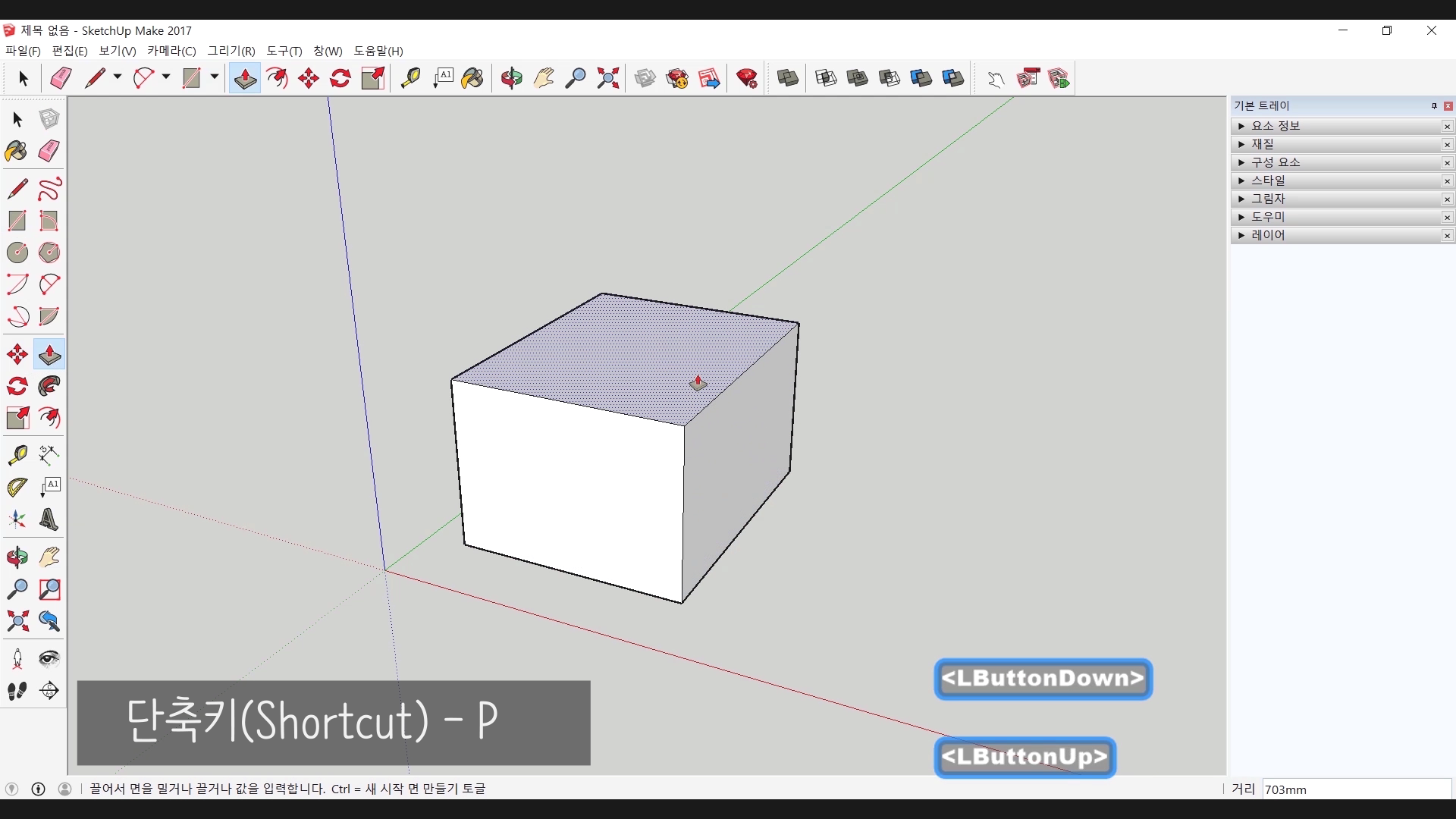Open the 카메라(C) menu
1456x819 pixels.
point(171,51)
